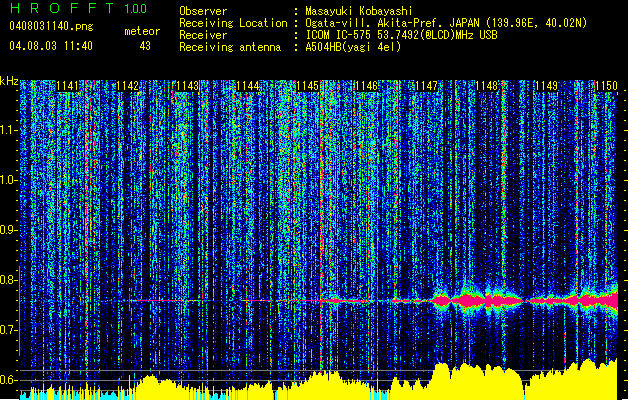629x400 pixels.
Task: Click the 1144 time marker
Action: coord(248,86)
